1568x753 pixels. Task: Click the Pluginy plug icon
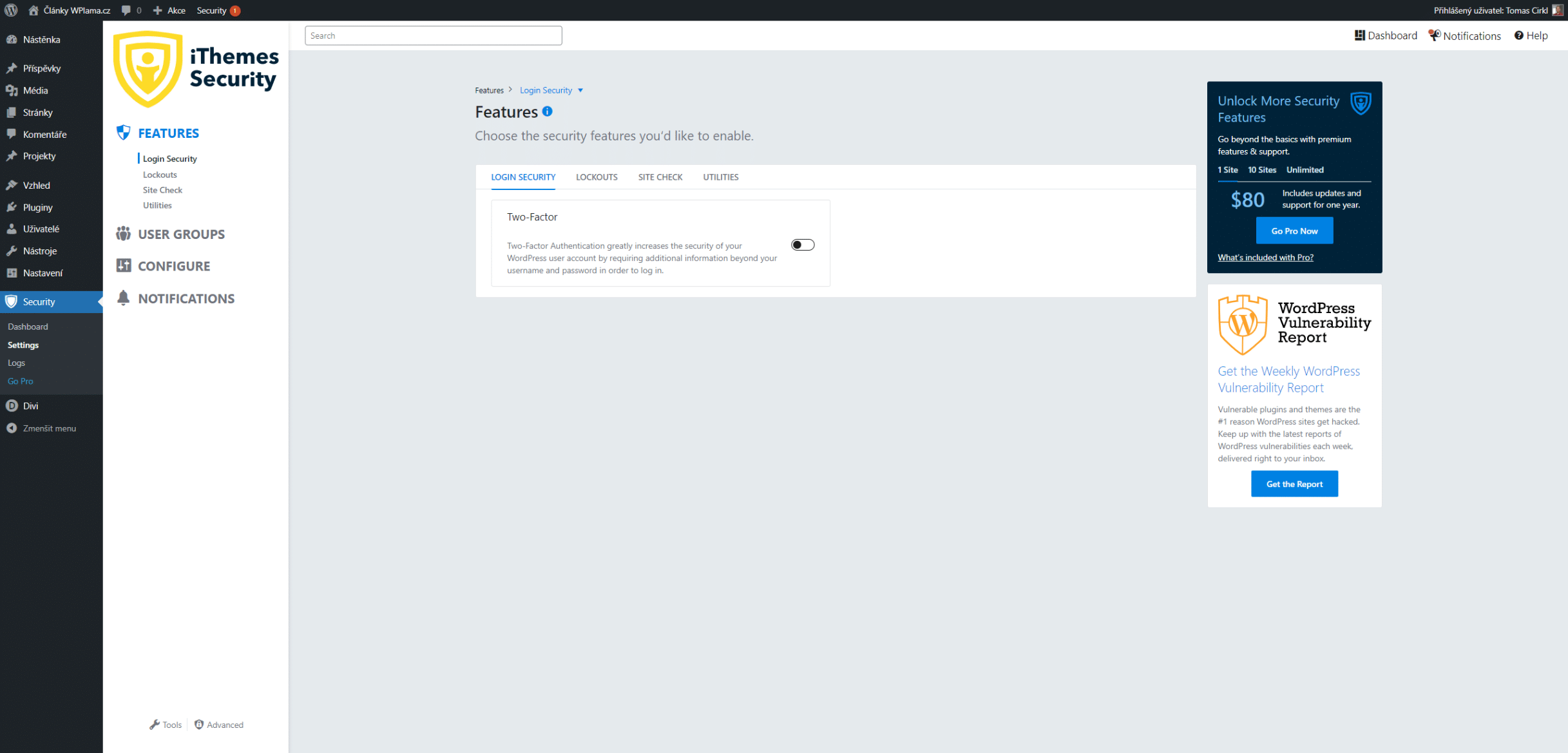tap(12, 207)
